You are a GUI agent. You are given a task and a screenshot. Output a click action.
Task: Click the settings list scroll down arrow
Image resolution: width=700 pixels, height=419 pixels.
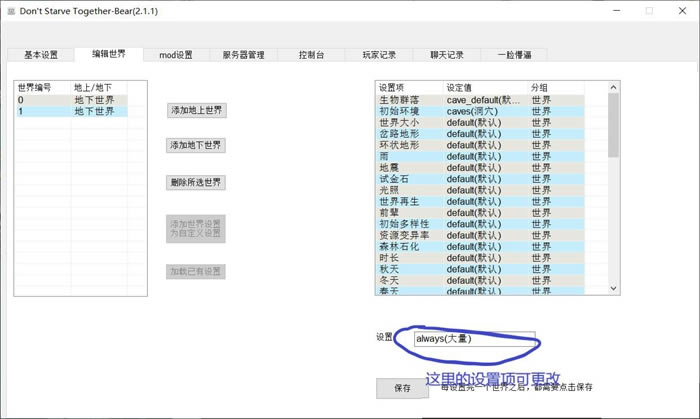tap(614, 287)
